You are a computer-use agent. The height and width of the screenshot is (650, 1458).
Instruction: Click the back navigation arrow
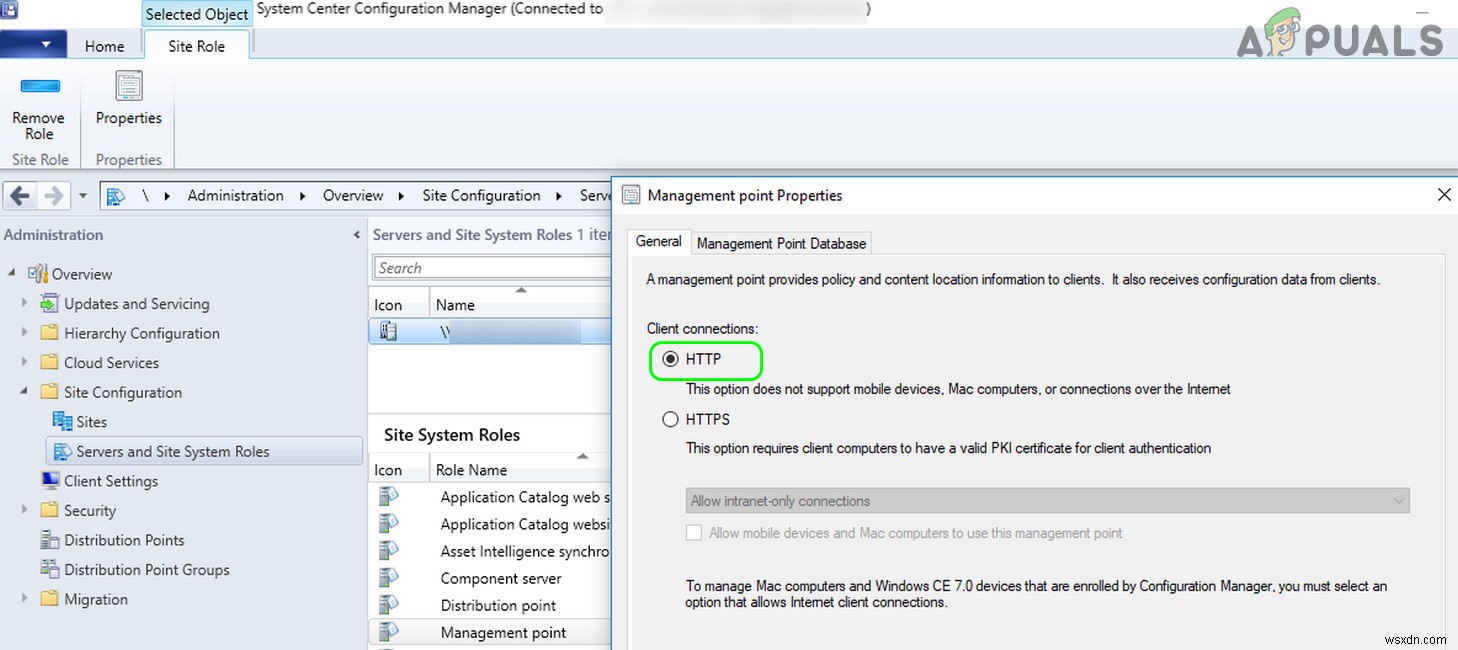click(18, 195)
